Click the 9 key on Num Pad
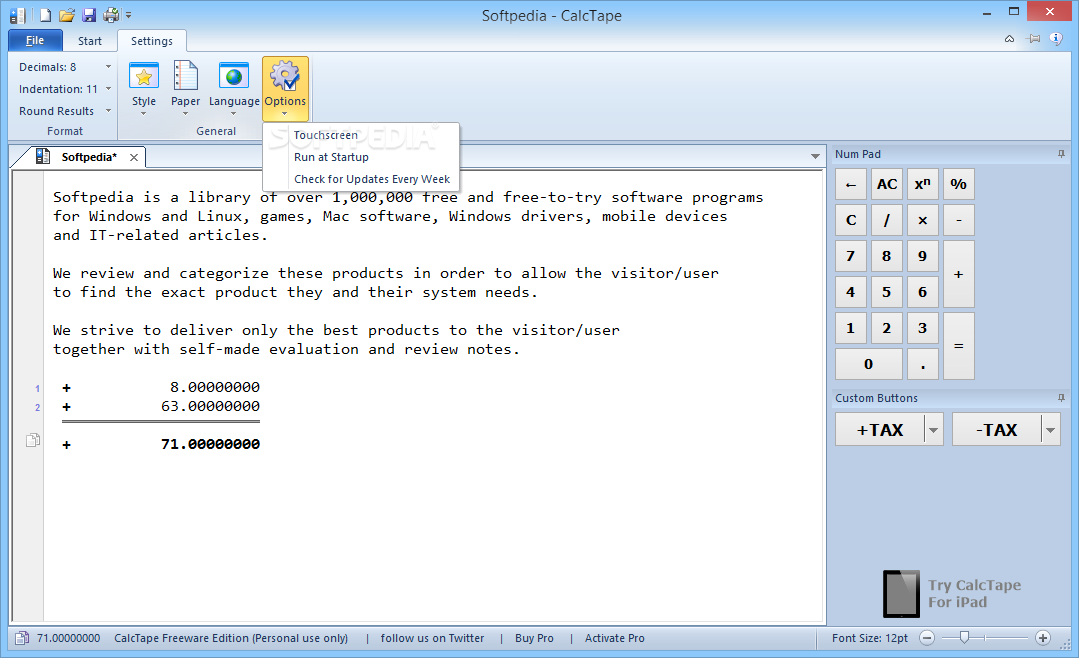This screenshot has height=658, width=1079. point(923,256)
